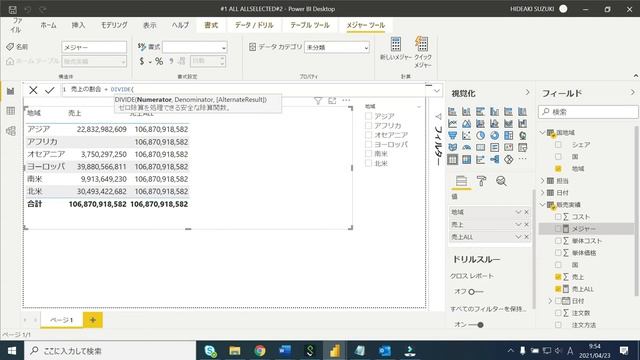Screen dimensions: 640x360
Task: Check アジア in the 地域 slicer
Action: (369, 116)
